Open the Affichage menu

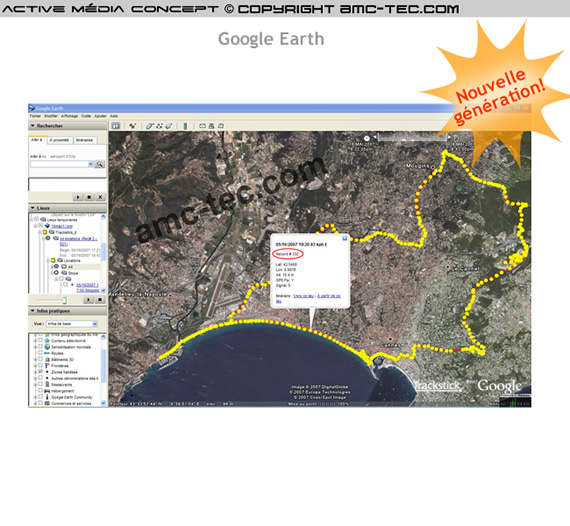69,116
